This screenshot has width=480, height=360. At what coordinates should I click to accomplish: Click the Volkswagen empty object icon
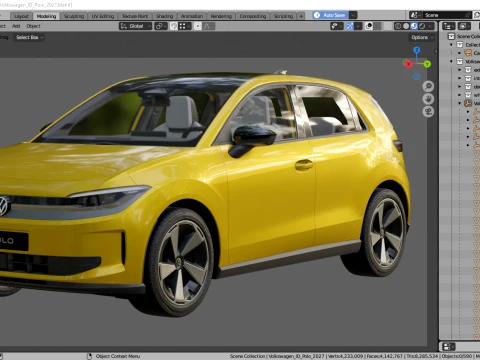pyautogui.click(x=468, y=103)
